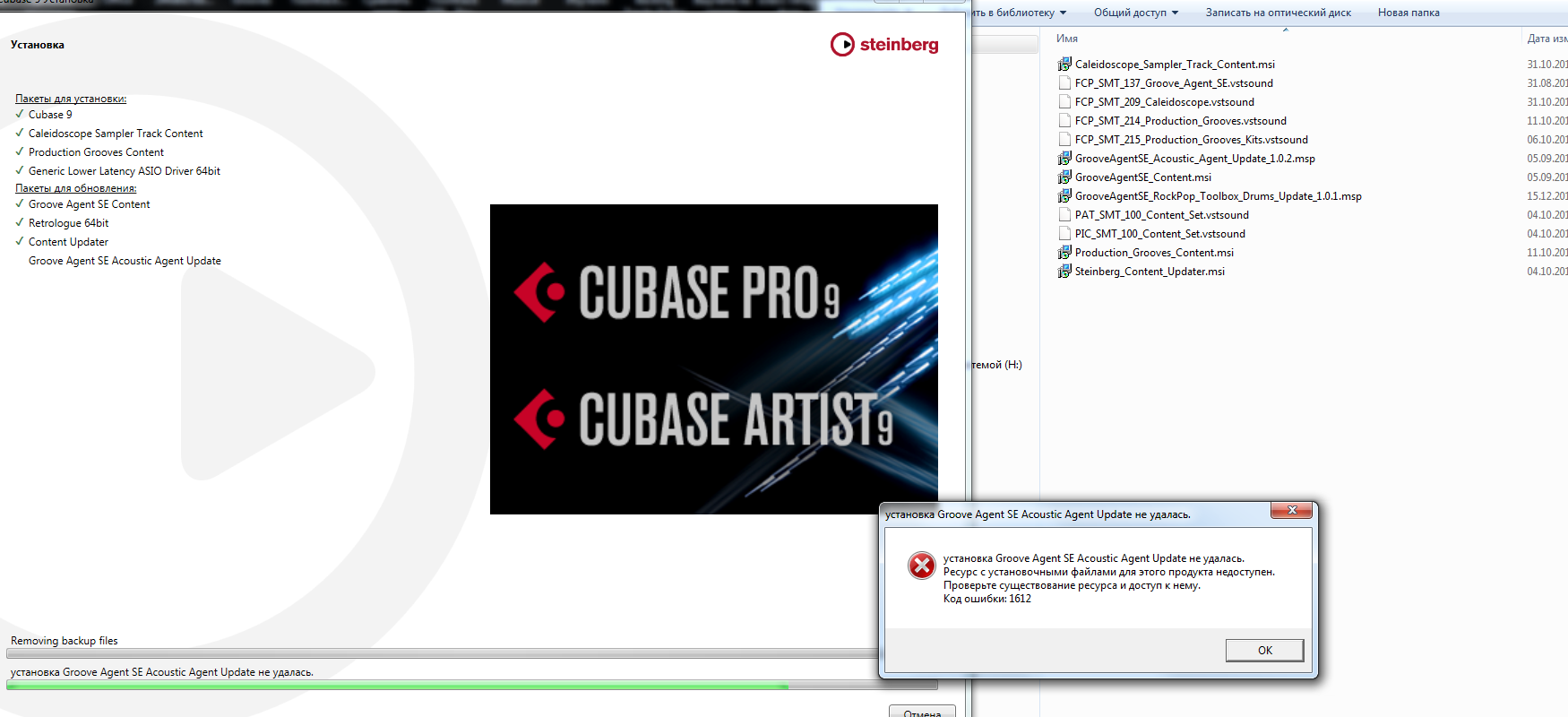1568x717 pixels.
Task: Sort files by the 'Имя' column header
Action: pos(1067,39)
